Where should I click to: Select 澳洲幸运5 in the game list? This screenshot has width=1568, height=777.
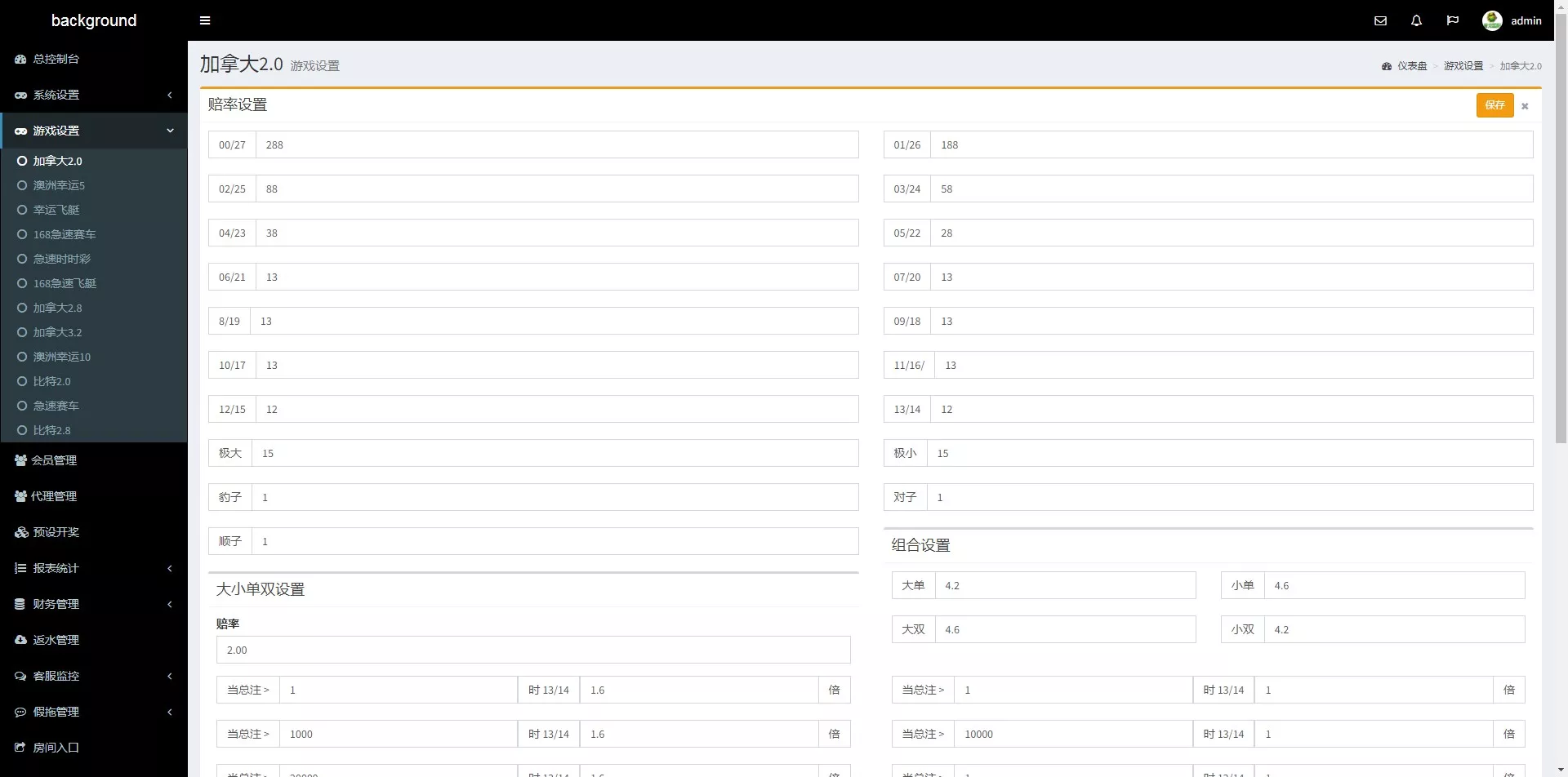click(x=59, y=185)
